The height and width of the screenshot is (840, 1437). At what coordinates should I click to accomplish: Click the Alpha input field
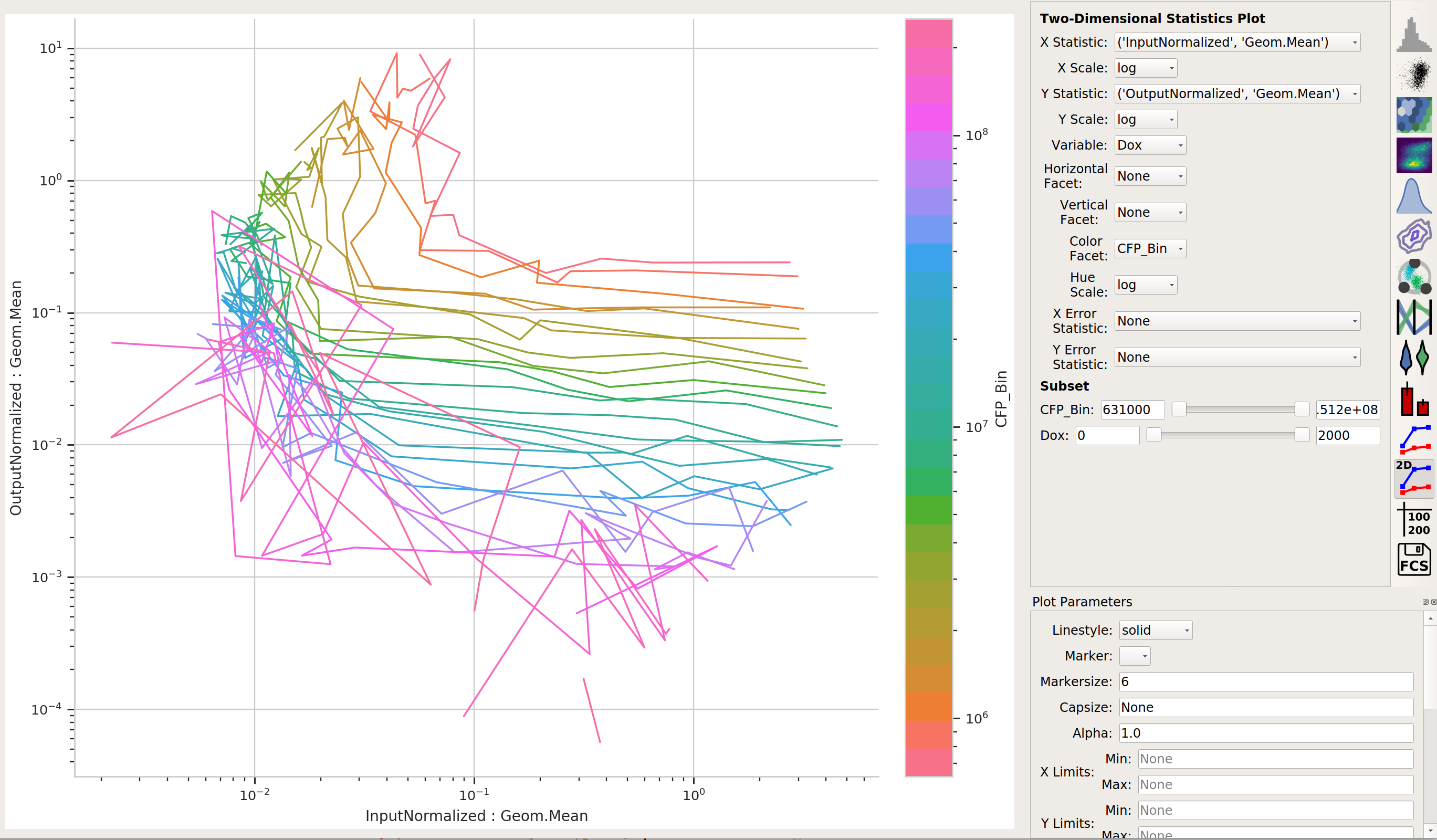click(x=1265, y=733)
